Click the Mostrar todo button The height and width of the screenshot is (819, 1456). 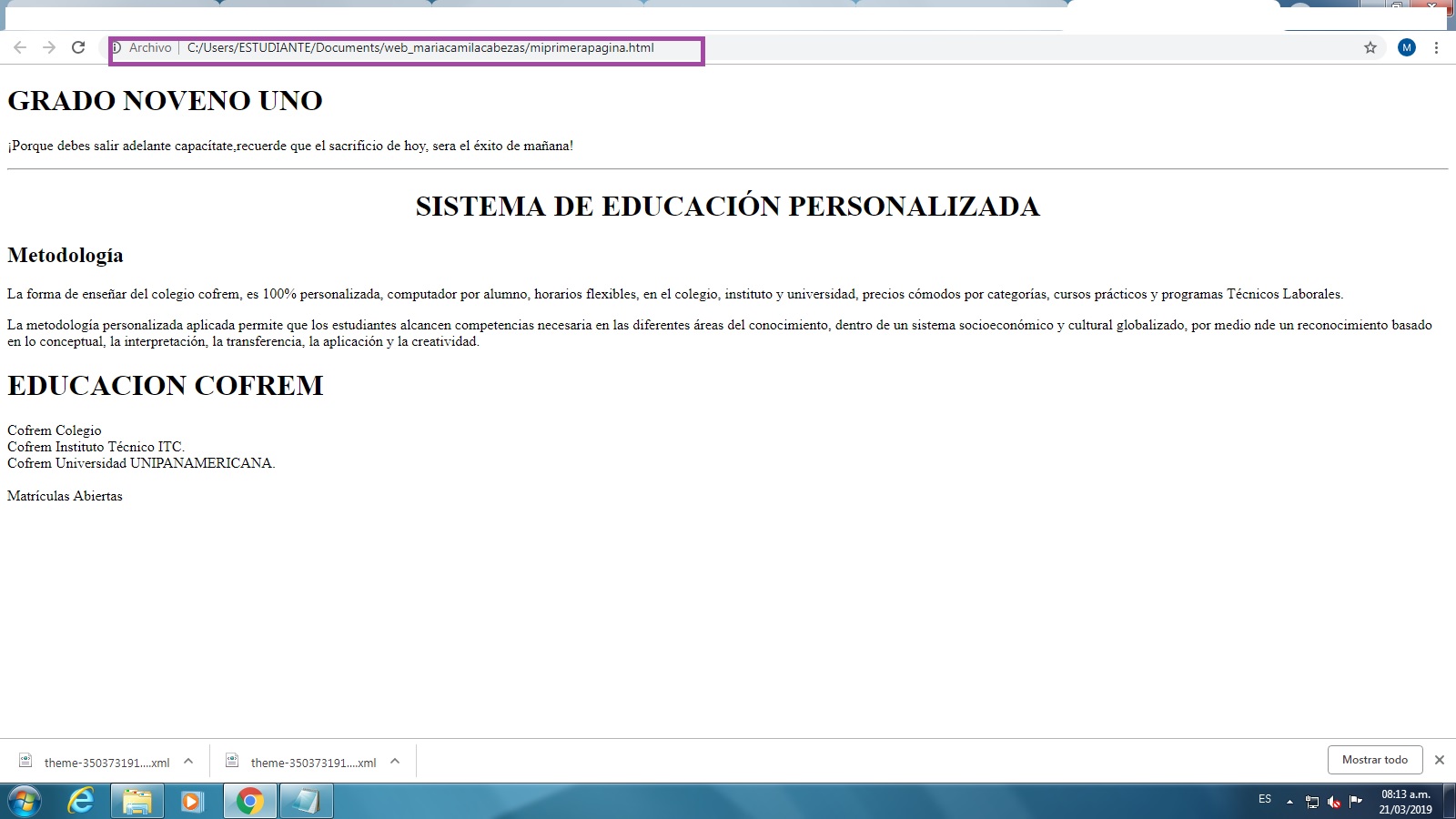coord(1374,760)
